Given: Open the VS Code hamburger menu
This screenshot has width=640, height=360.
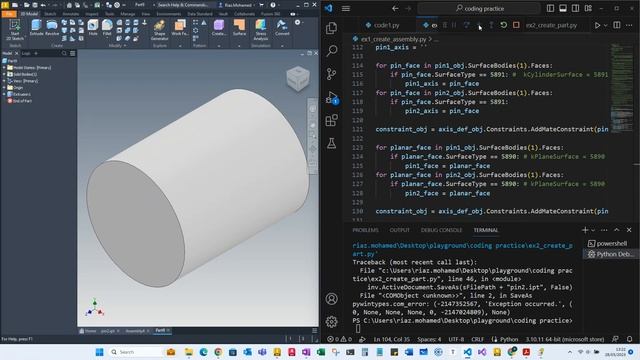Looking at the screenshot, I should 346,8.
